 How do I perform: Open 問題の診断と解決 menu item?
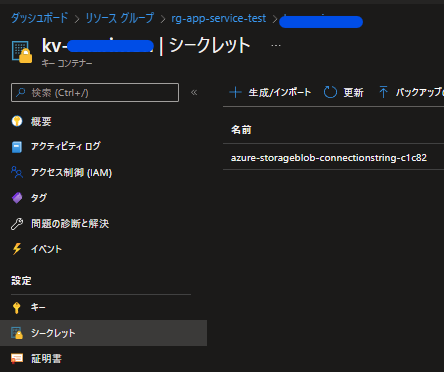coord(70,224)
